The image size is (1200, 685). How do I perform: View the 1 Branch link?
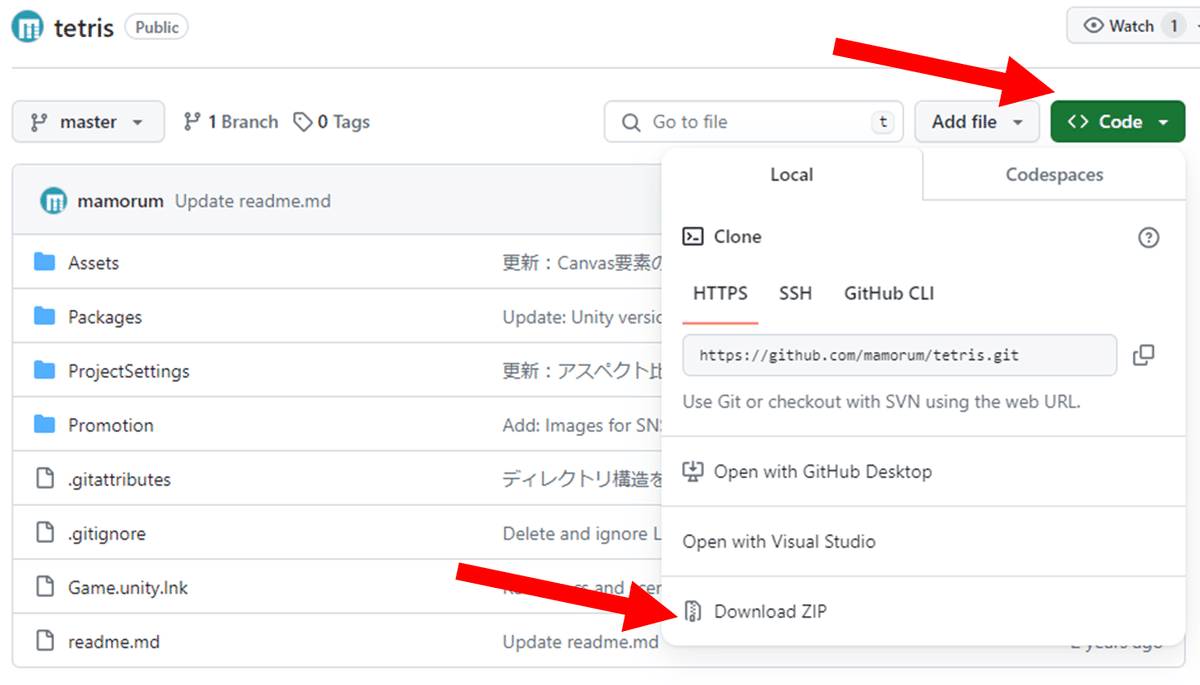[231, 122]
